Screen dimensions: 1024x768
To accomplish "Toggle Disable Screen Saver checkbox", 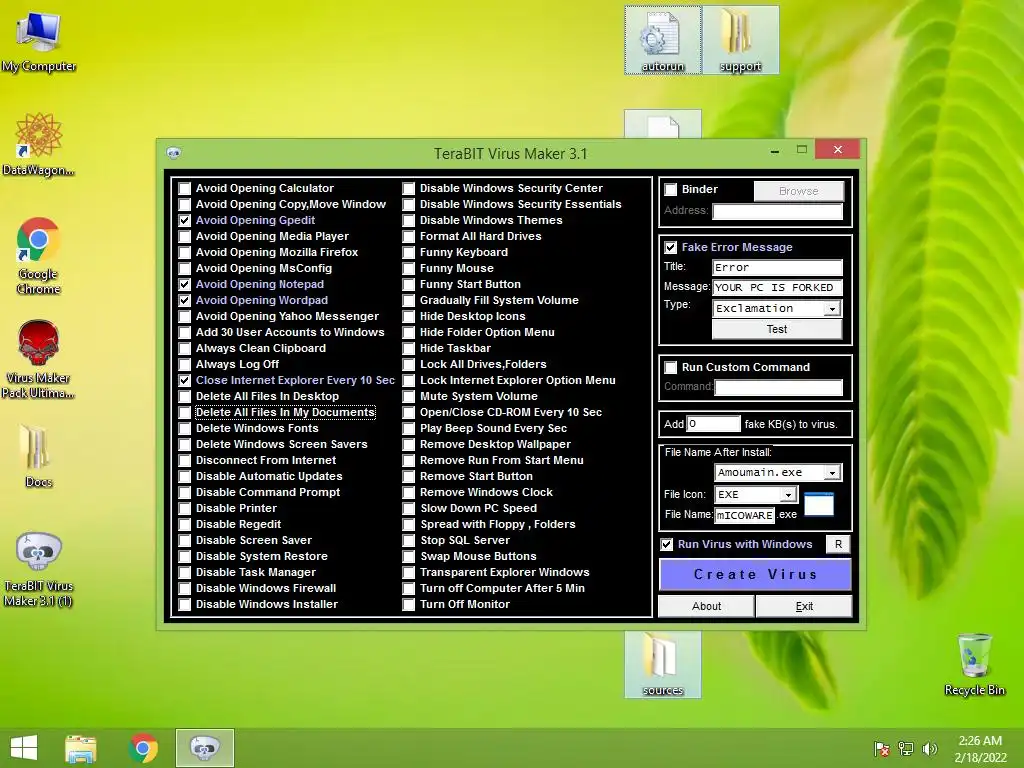I will [185, 541].
